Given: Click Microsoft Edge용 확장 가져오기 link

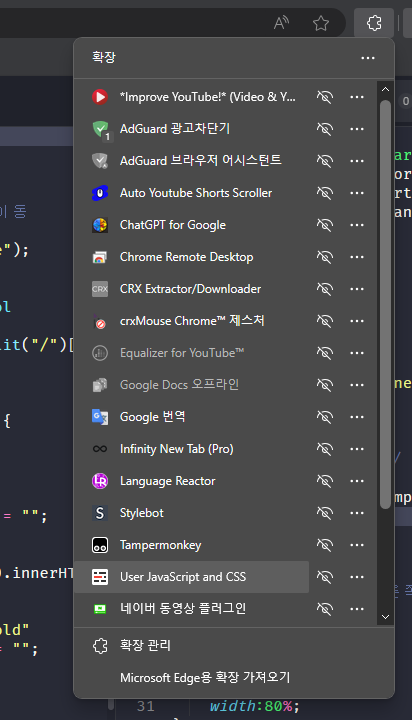Looking at the screenshot, I should (x=205, y=678).
